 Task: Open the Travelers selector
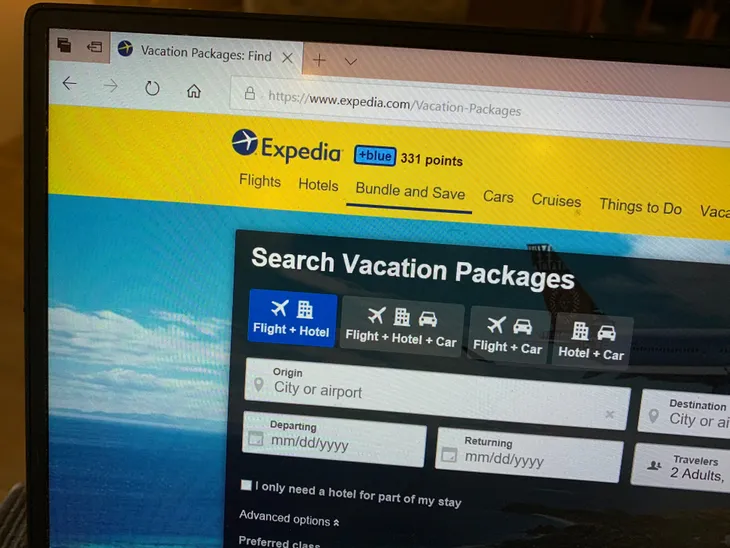coord(681,467)
